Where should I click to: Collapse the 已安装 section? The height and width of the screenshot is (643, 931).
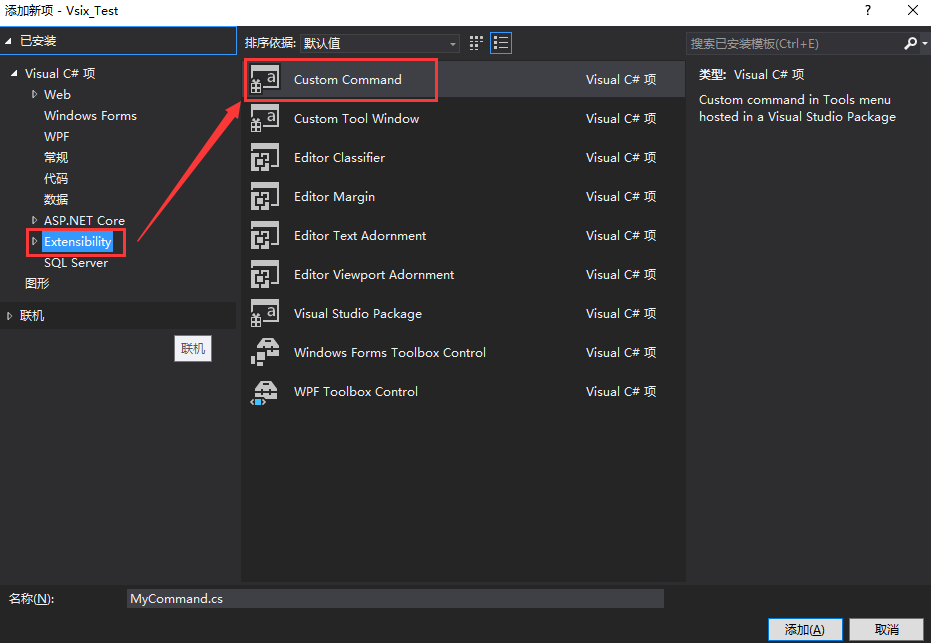tap(8, 41)
